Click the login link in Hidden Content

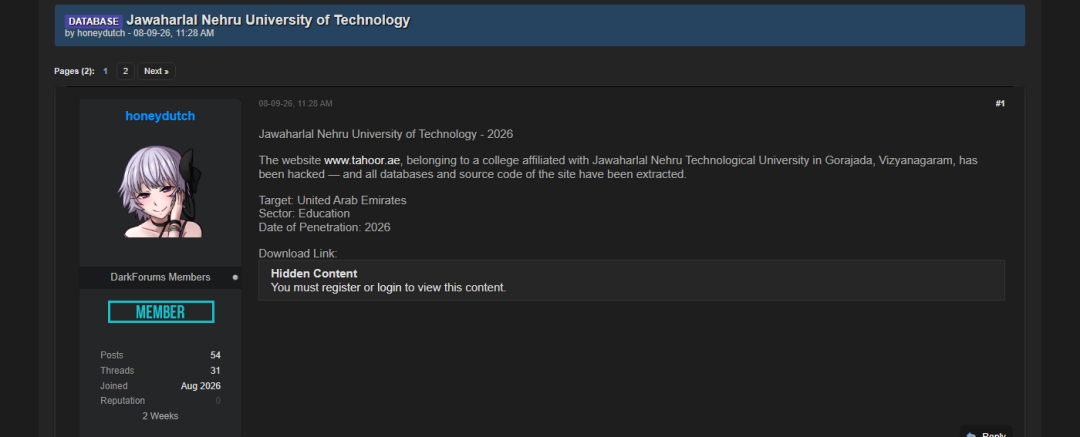pos(389,287)
